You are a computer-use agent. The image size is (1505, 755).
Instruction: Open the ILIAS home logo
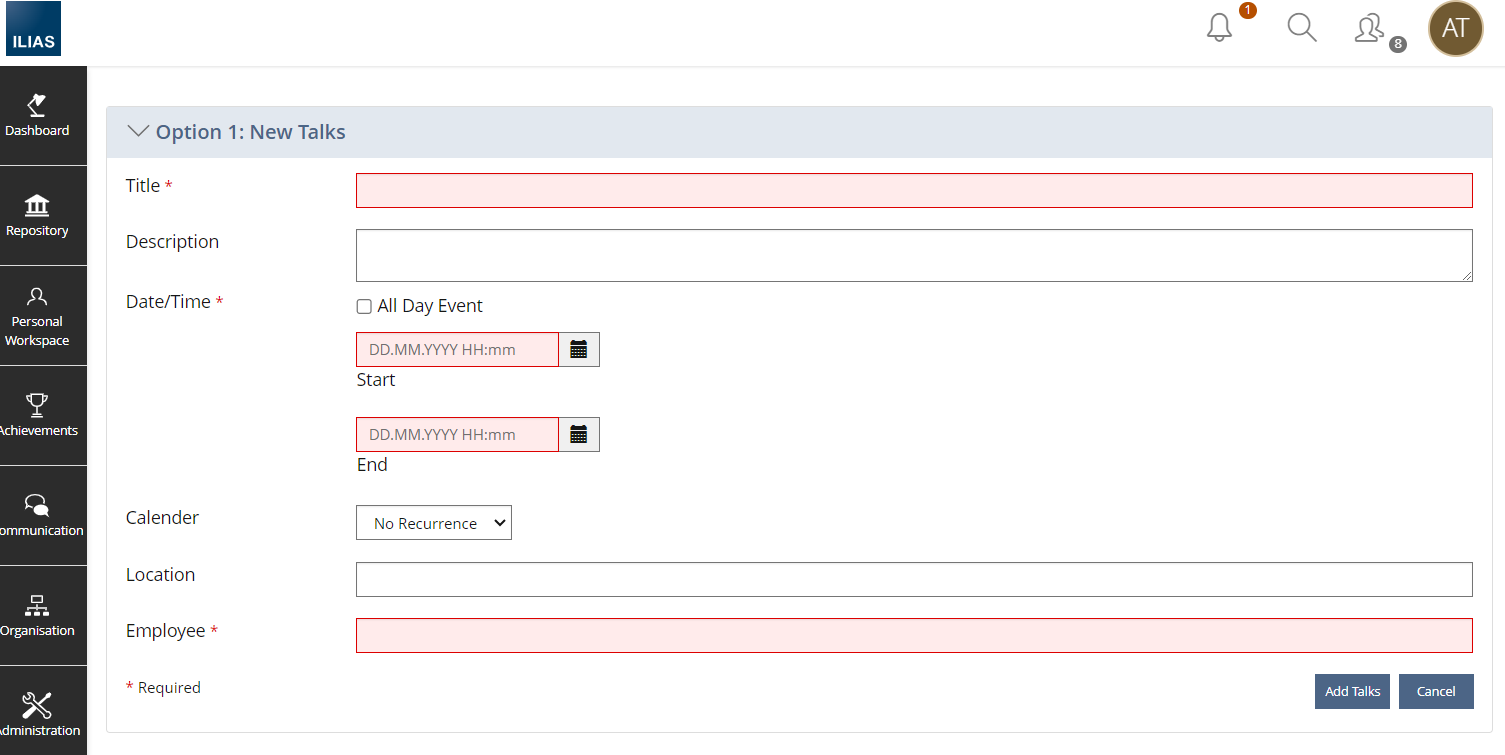point(33,28)
